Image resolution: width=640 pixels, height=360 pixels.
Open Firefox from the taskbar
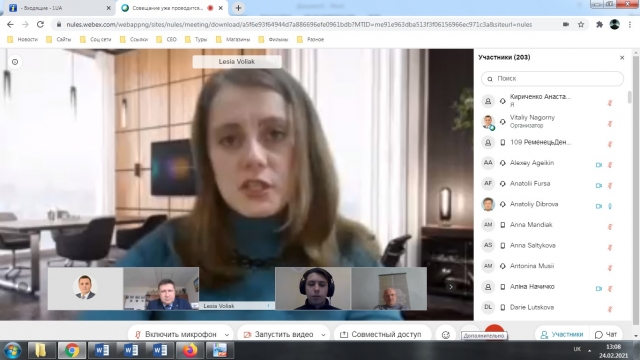[189, 351]
